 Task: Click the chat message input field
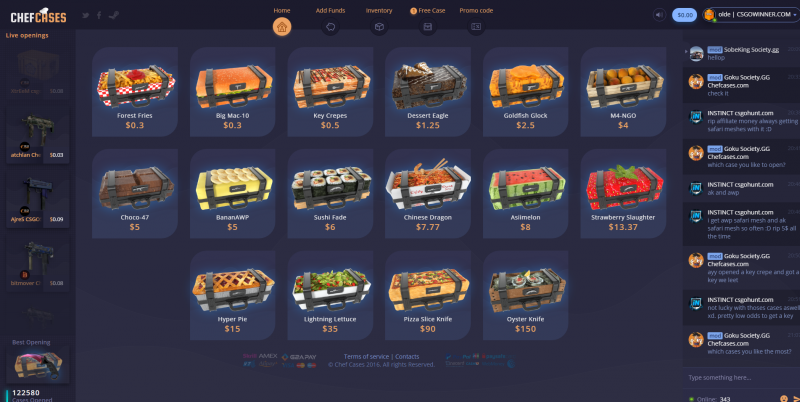pyautogui.click(x=735, y=378)
